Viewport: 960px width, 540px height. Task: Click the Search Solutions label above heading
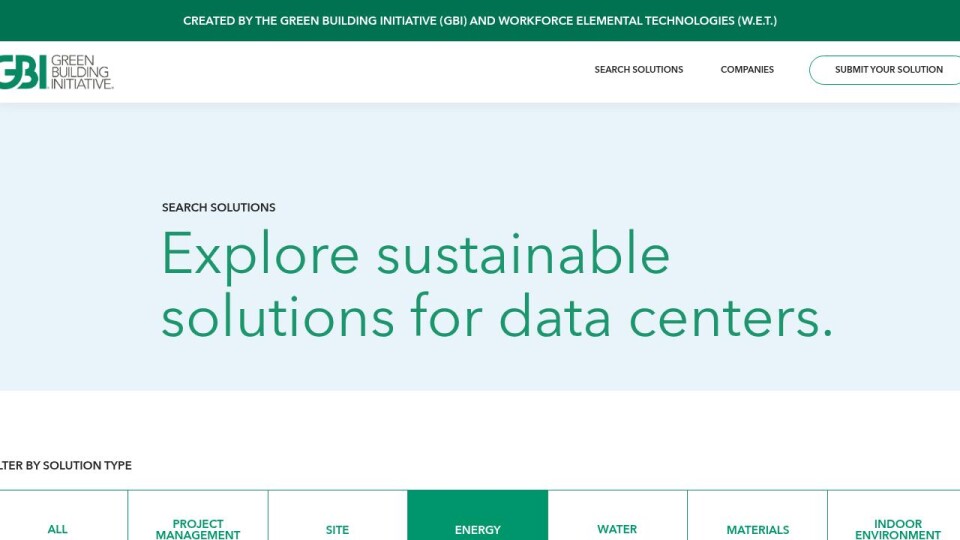(x=218, y=208)
